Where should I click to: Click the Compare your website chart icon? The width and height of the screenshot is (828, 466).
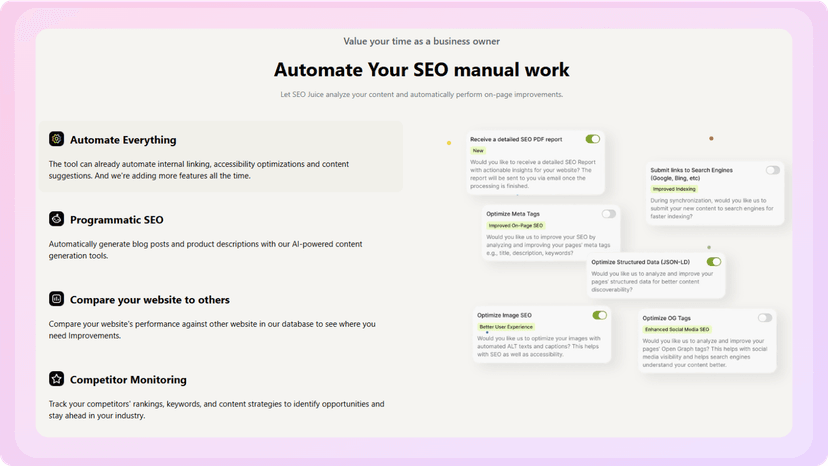tap(57, 299)
